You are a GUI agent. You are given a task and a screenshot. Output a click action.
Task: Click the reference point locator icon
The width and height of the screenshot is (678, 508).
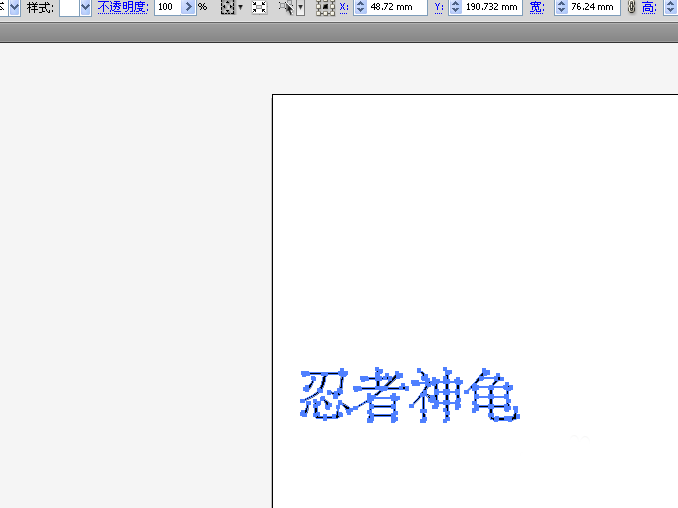[325, 7]
